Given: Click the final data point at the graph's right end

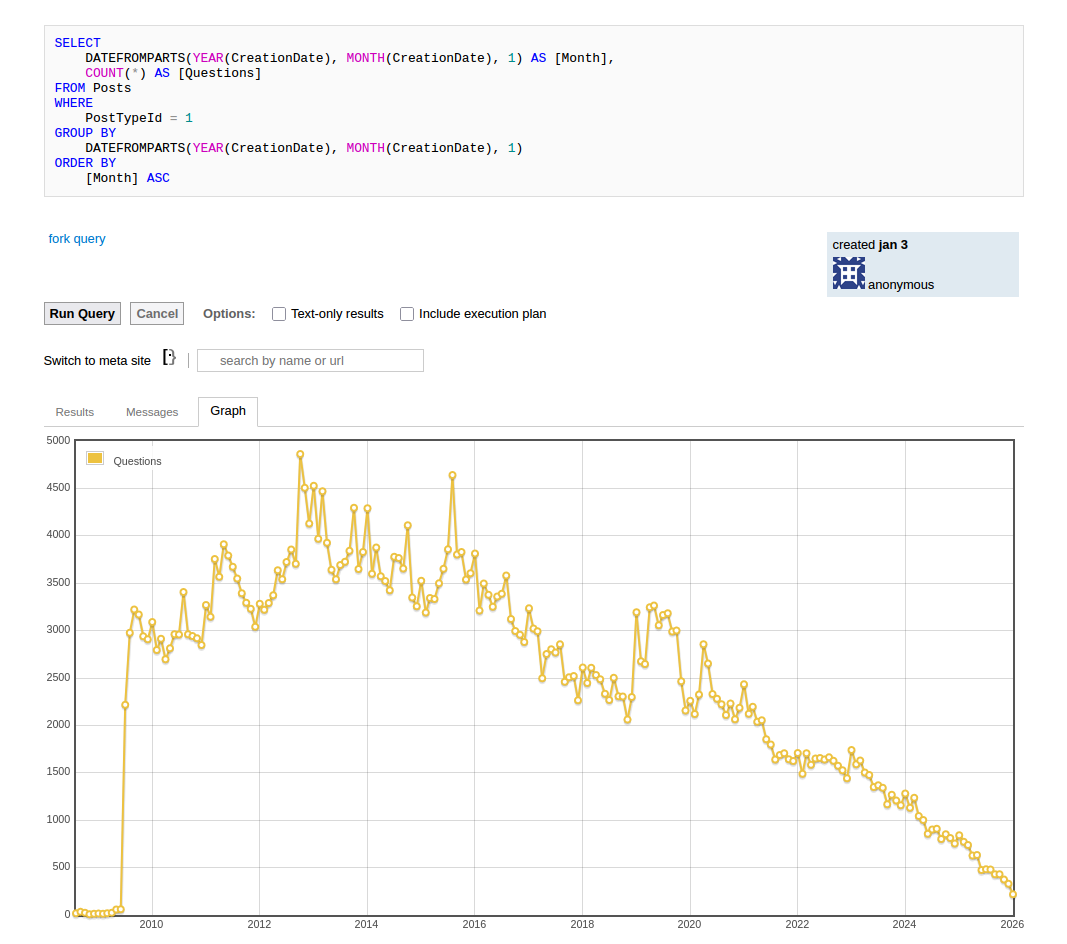Looking at the screenshot, I should pos(1013,895).
